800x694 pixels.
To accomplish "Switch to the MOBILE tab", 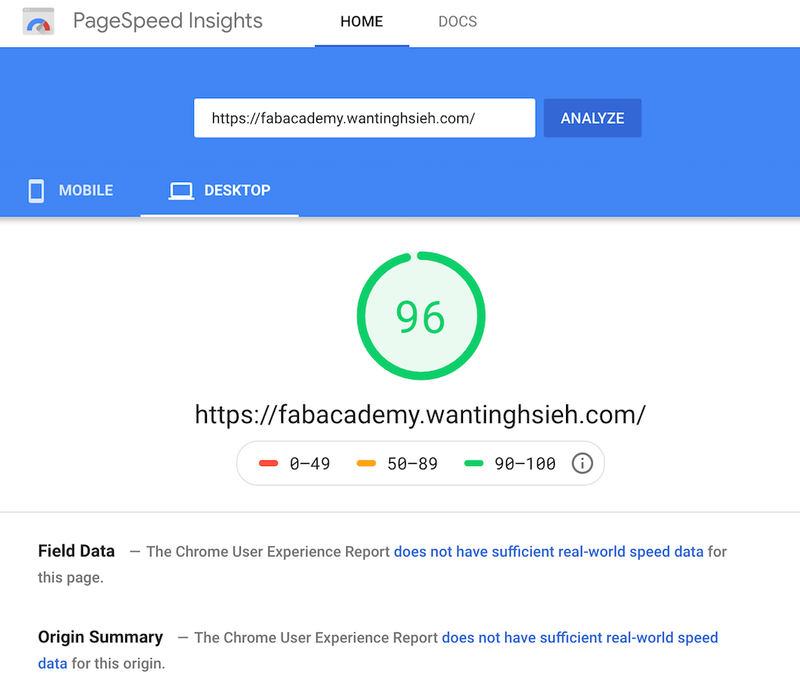I will tap(71, 191).
